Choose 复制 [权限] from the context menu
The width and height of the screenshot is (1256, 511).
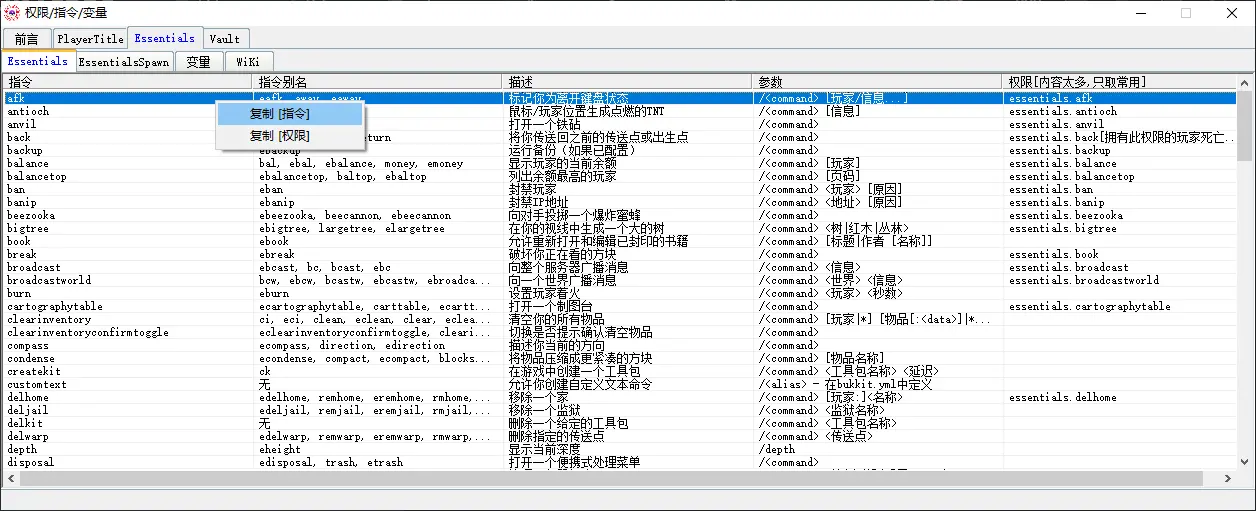(x=290, y=136)
